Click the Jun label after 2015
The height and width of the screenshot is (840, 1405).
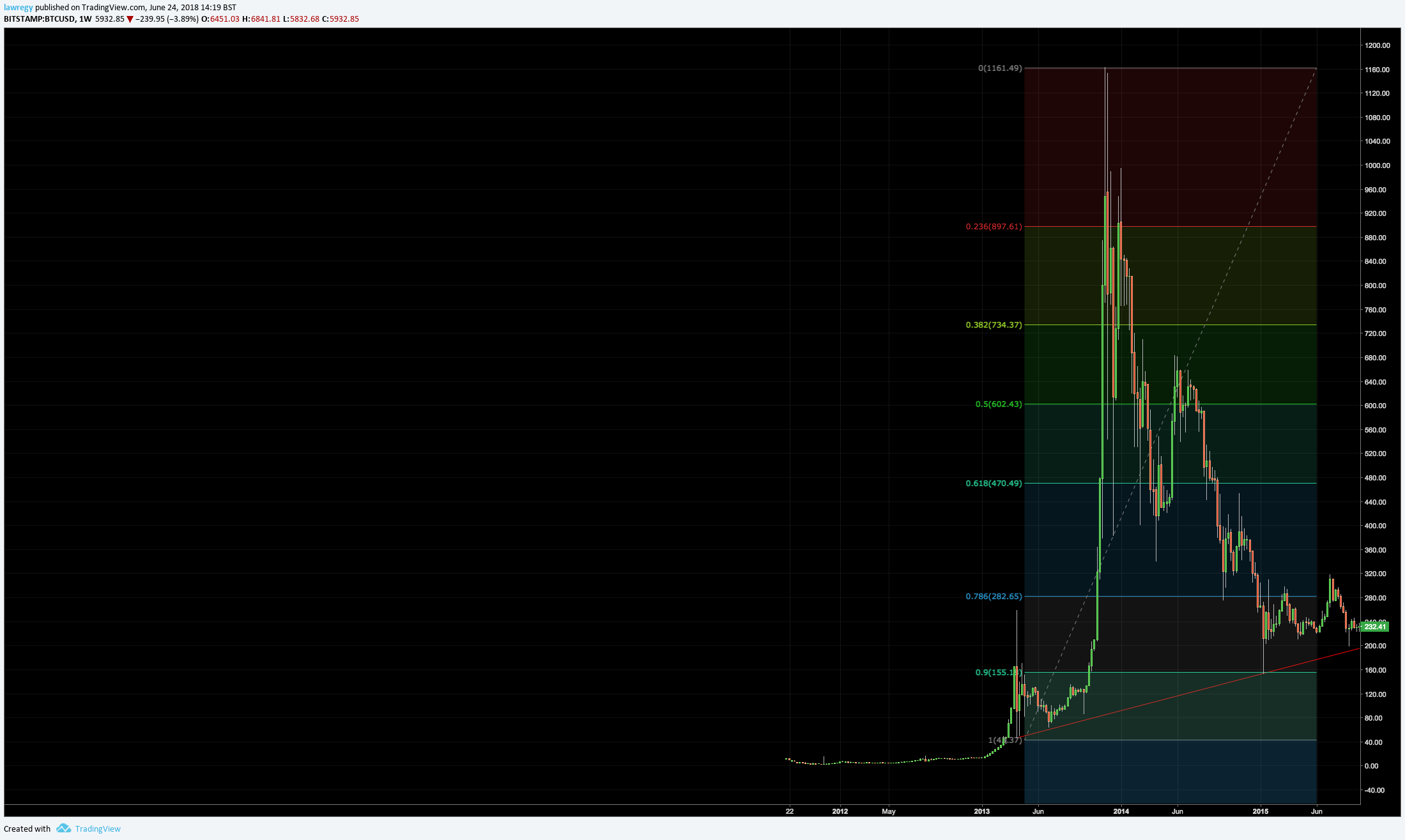1317,811
